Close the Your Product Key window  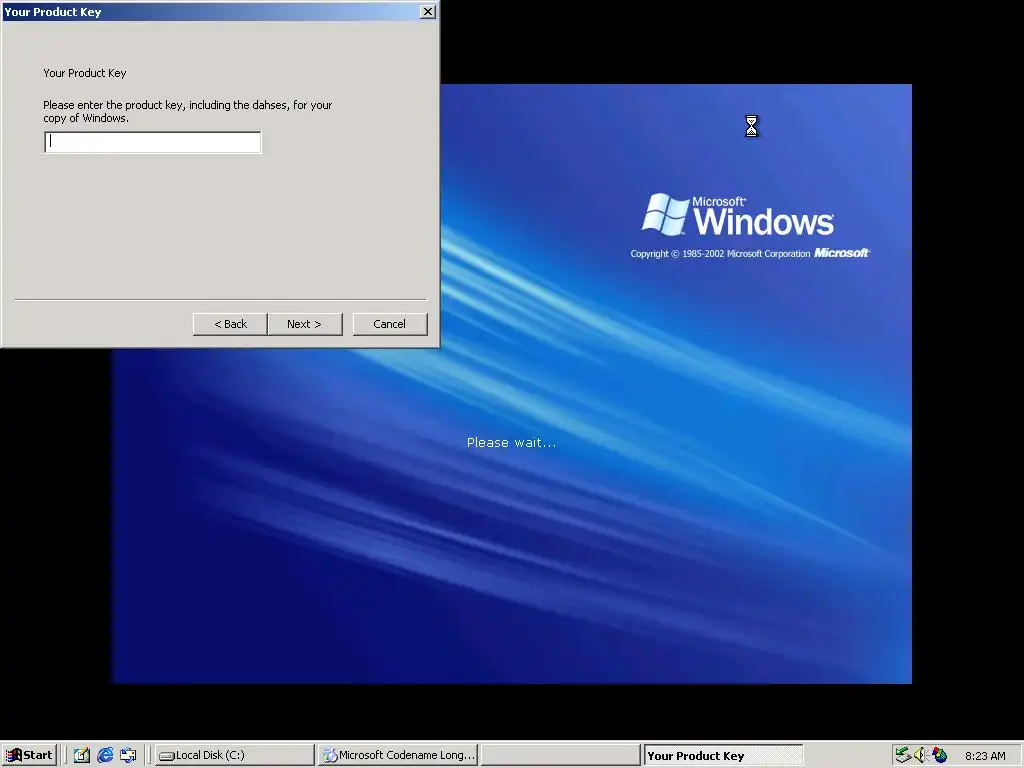[427, 12]
